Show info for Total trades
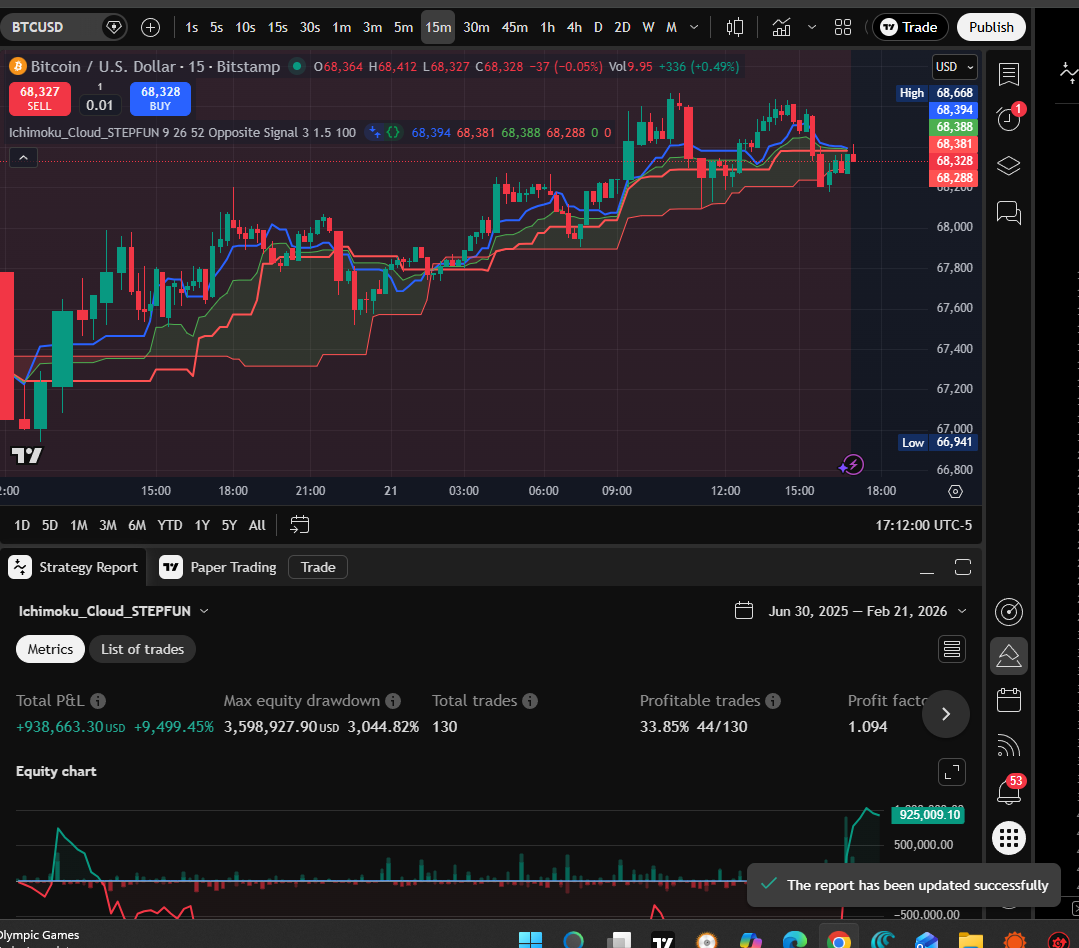 tap(530, 701)
